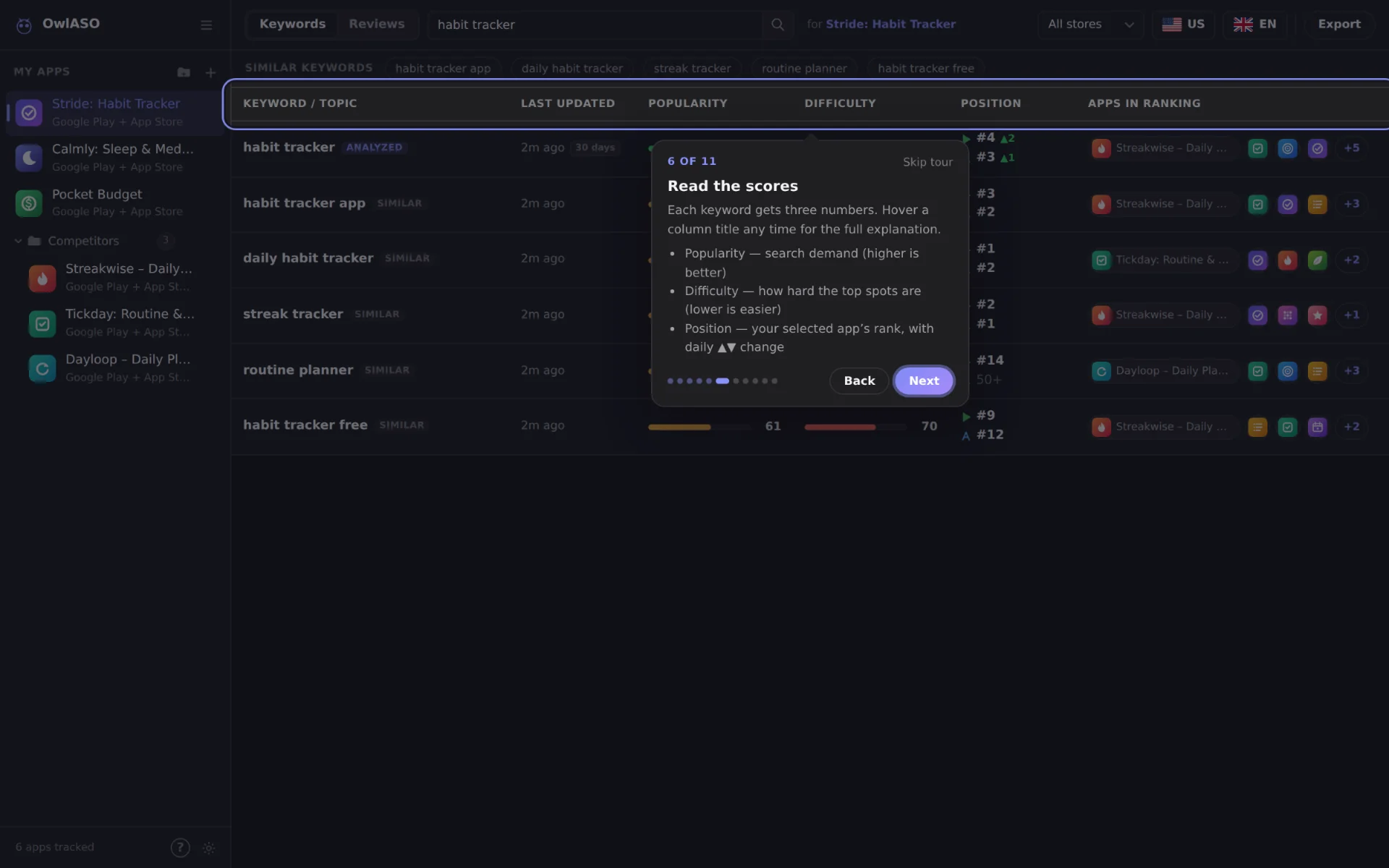Sort by the Popularity column header
Image resolution: width=1389 pixels, height=868 pixels.
[687, 103]
